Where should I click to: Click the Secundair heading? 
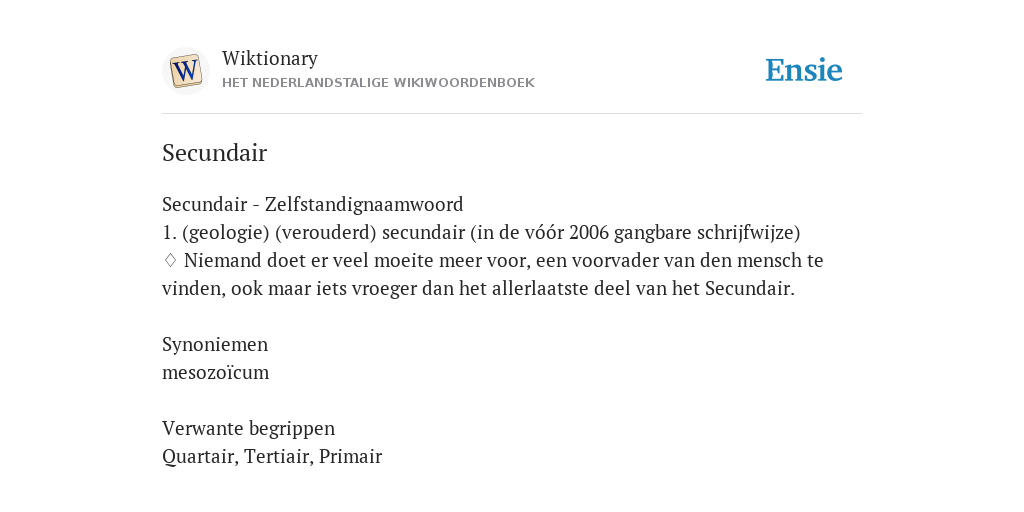[x=215, y=153]
